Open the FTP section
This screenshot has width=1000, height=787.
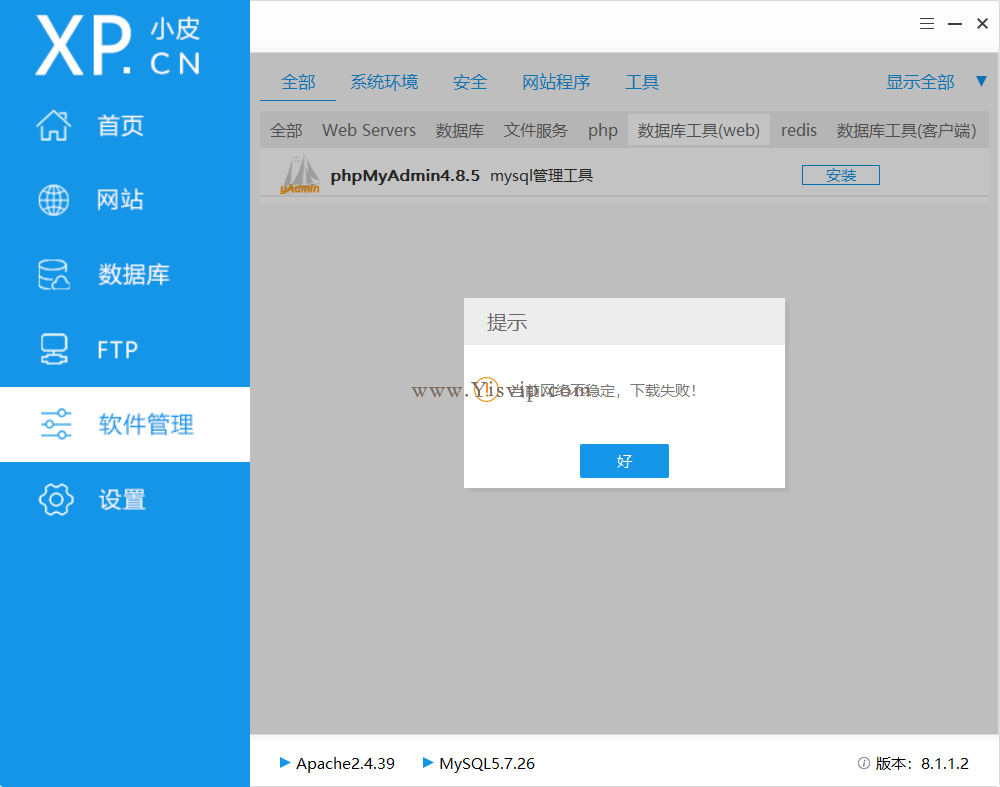[x=125, y=349]
